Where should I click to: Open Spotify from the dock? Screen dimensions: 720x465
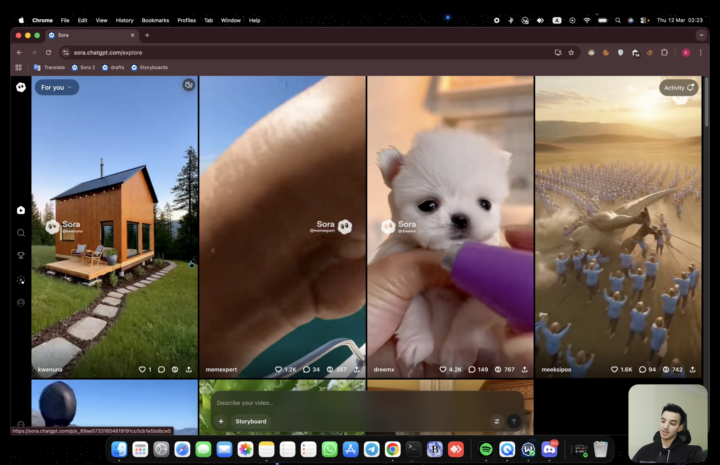click(x=486, y=449)
